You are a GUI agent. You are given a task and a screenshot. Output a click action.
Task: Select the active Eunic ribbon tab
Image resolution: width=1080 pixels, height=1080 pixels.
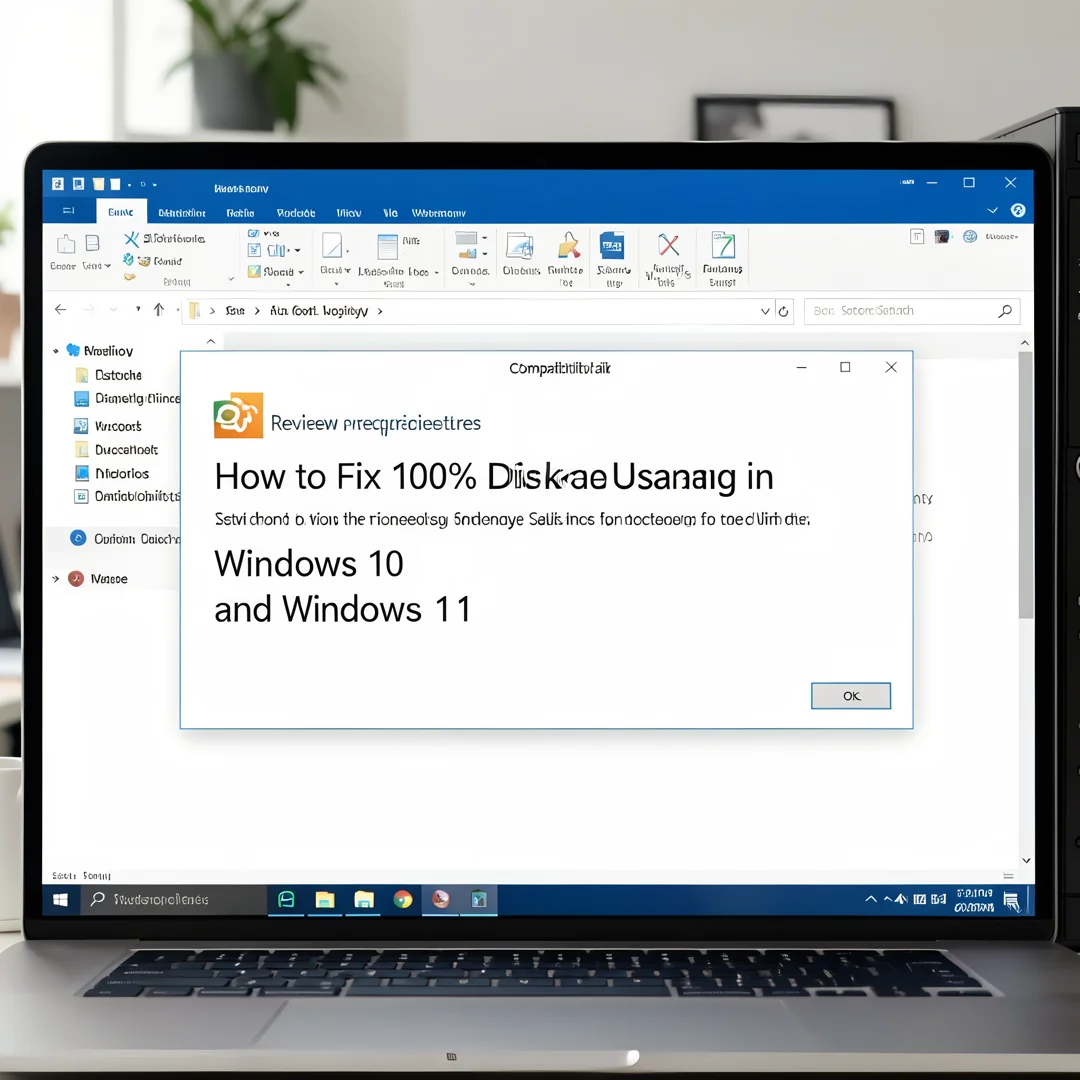click(121, 212)
